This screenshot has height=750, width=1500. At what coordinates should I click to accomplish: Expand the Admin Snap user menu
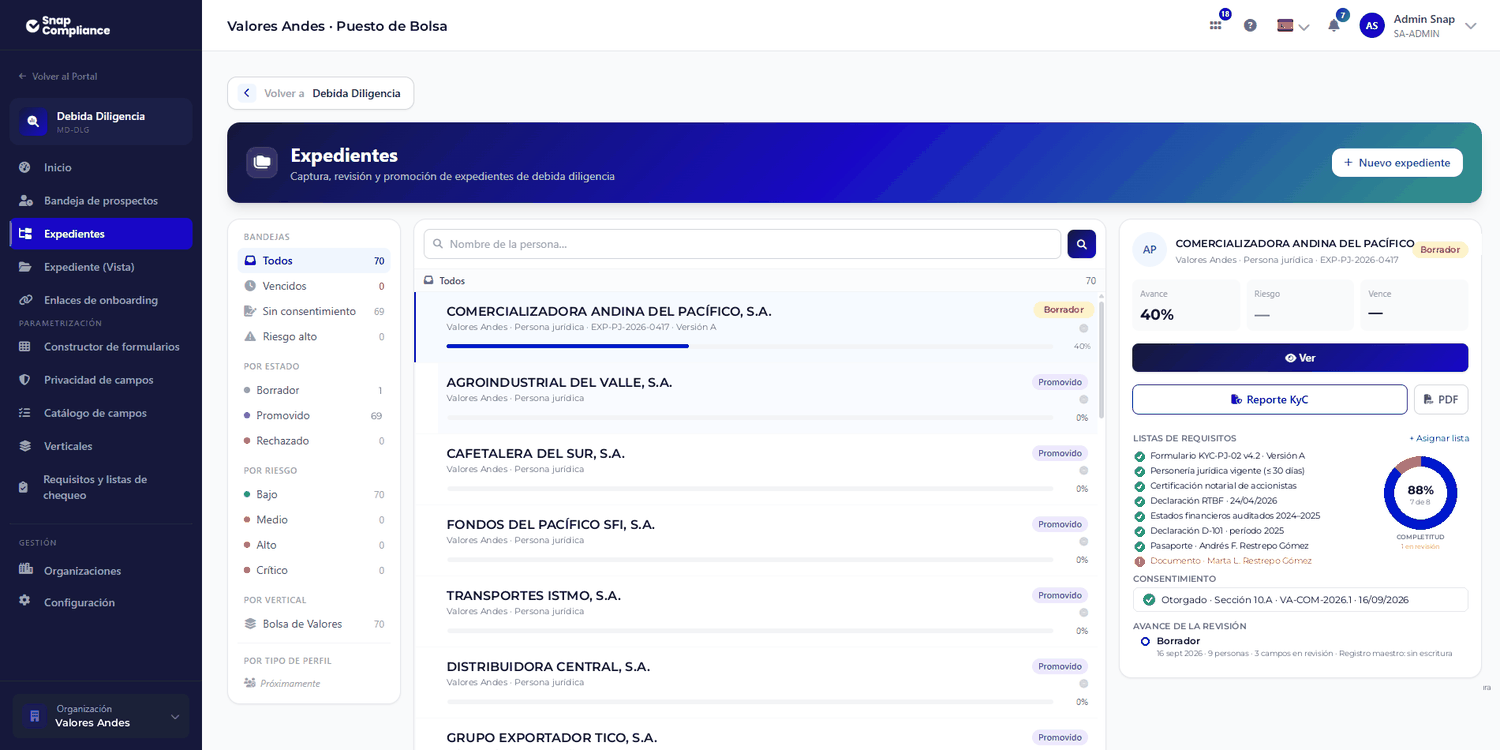point(1470,26)
